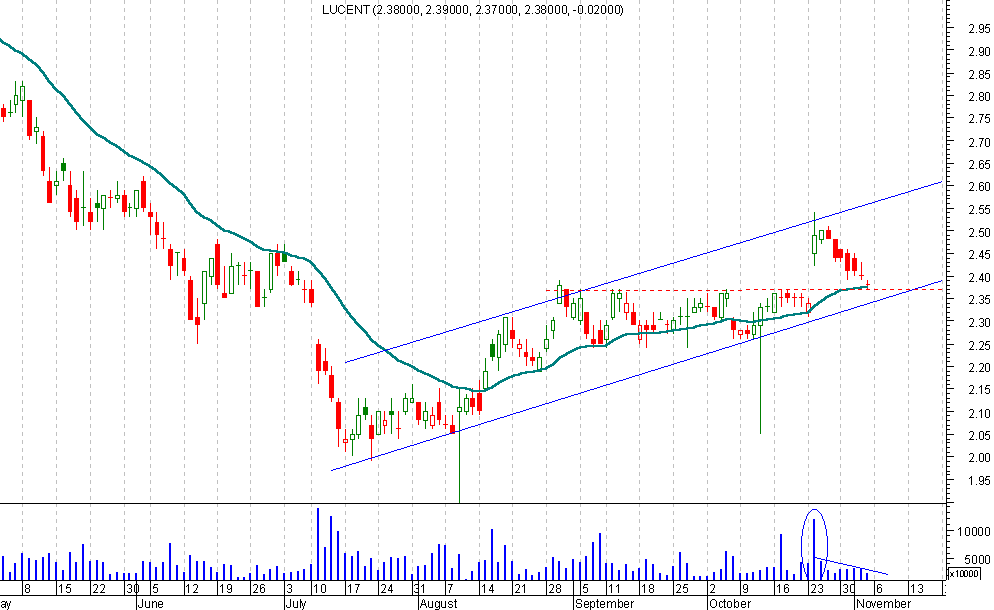Click date label 28 in August

pos(555,588)
